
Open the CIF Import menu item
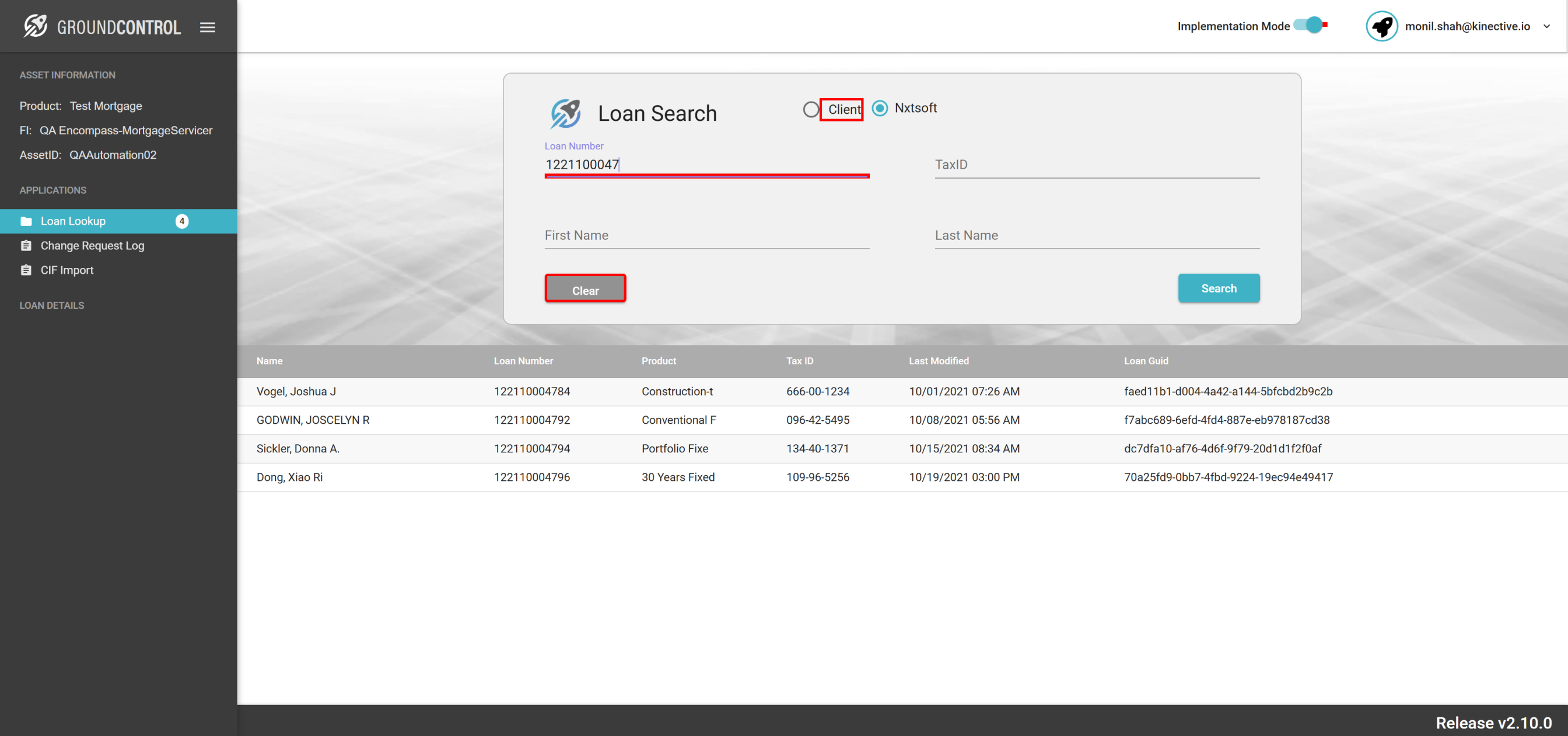(67, 270)
